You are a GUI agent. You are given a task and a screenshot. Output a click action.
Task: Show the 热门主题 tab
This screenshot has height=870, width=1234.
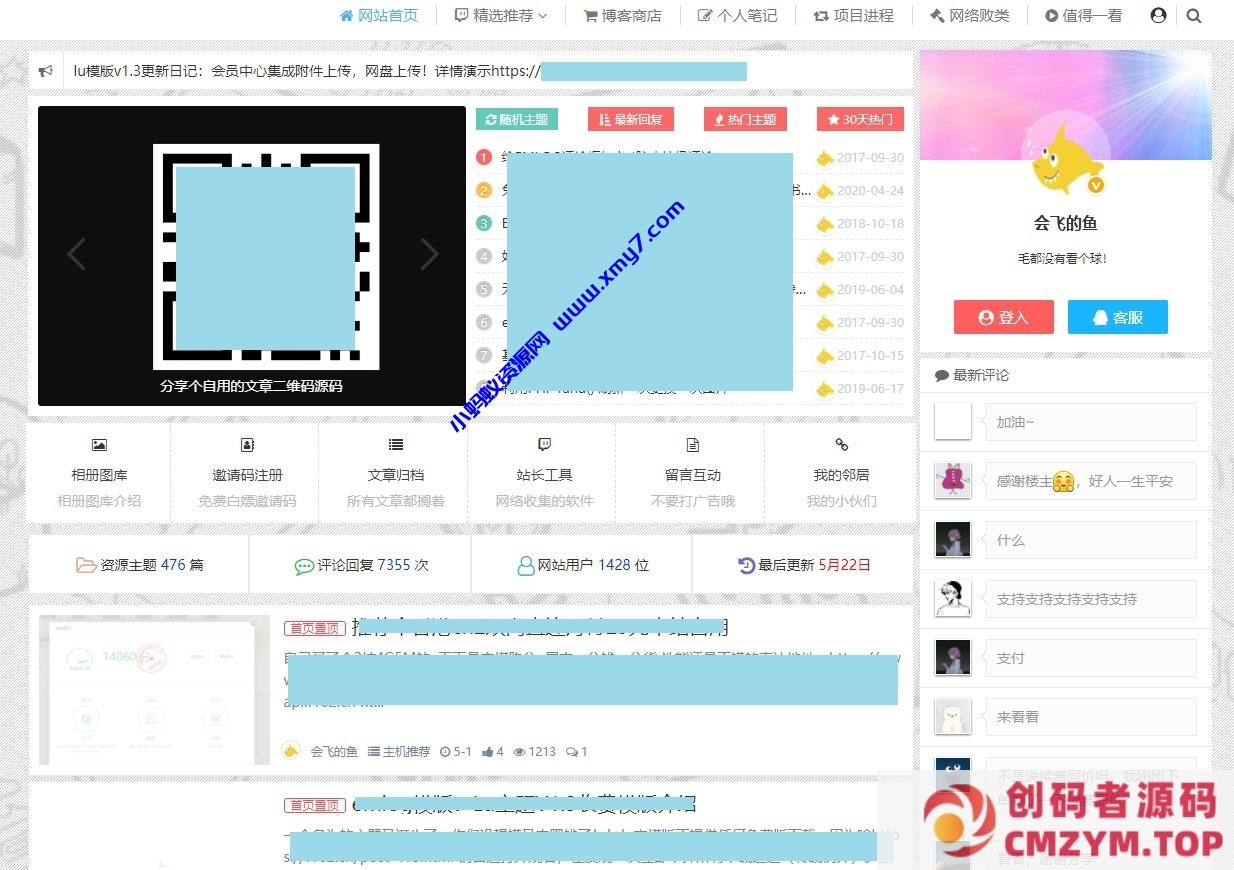[x=745, y=119]
